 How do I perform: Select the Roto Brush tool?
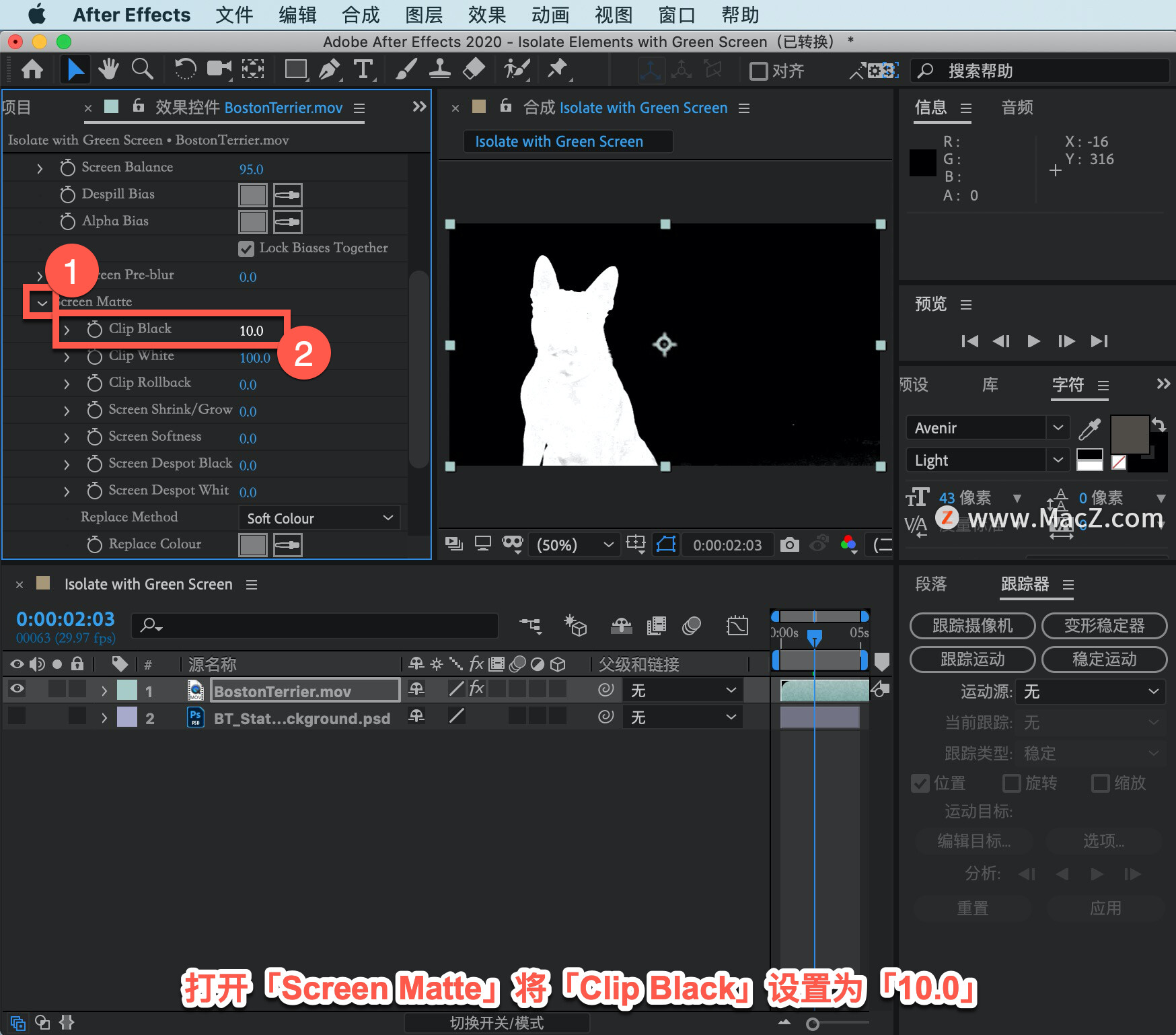coord(516,69)
